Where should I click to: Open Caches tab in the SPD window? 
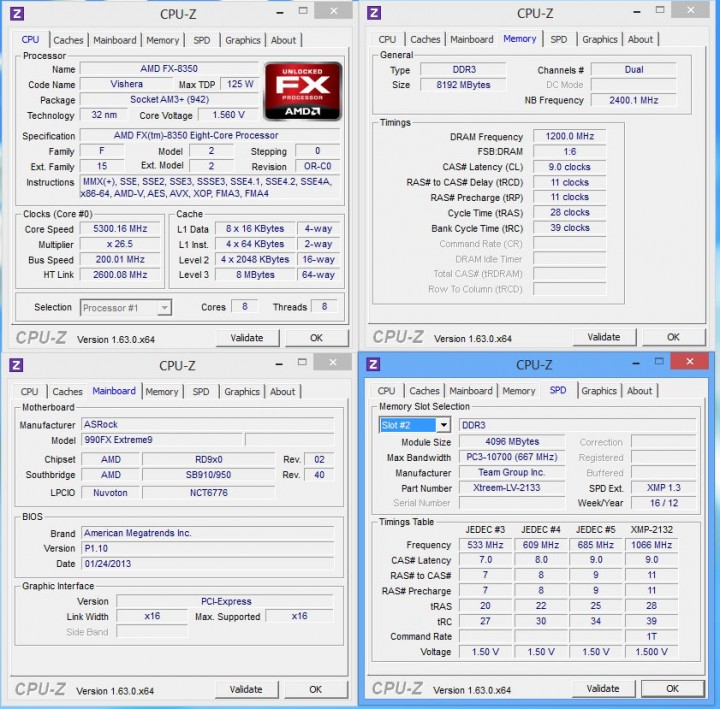coord(424,391)
